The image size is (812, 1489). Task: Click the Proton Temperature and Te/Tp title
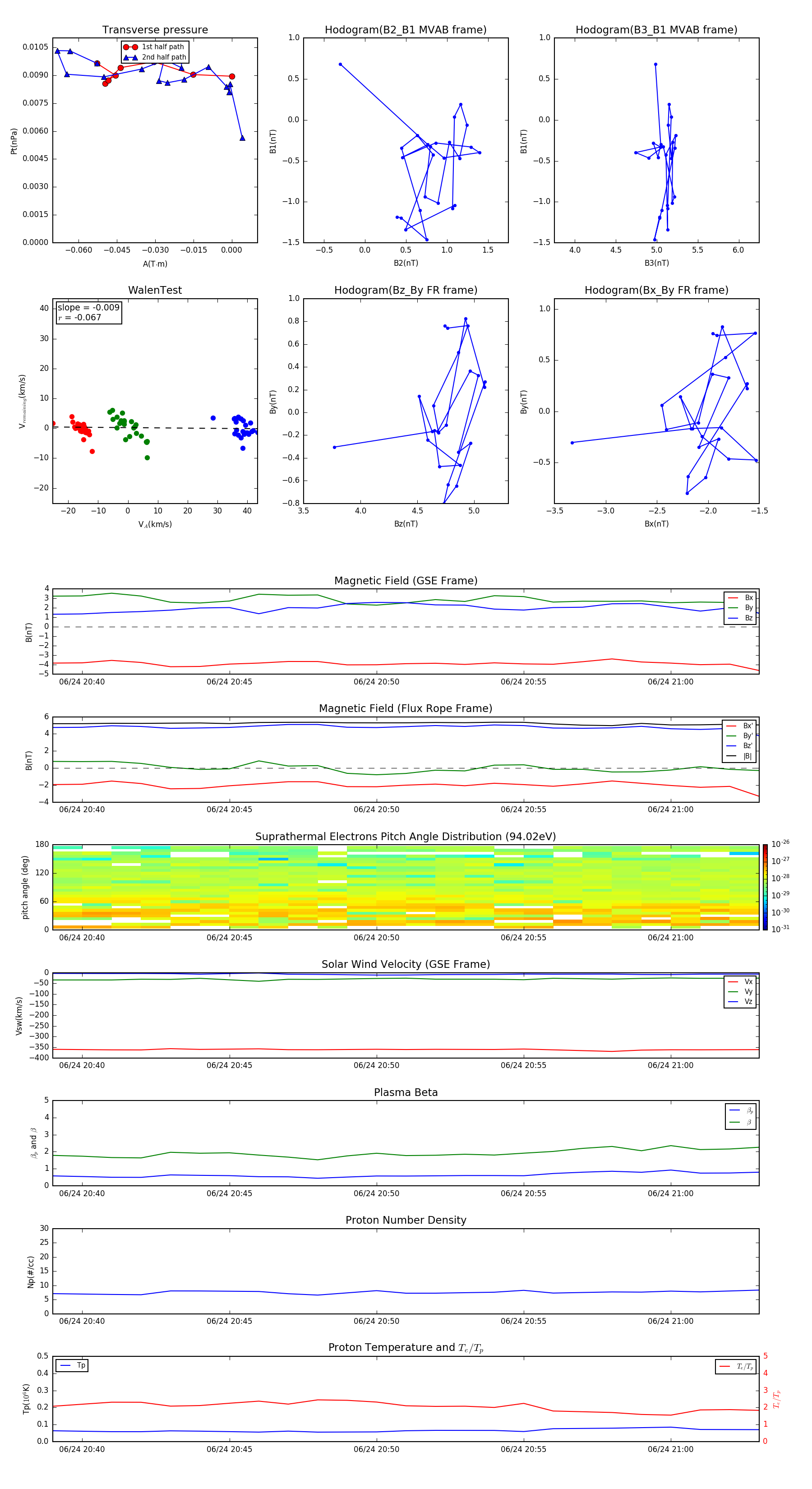tap(406, 1348)
